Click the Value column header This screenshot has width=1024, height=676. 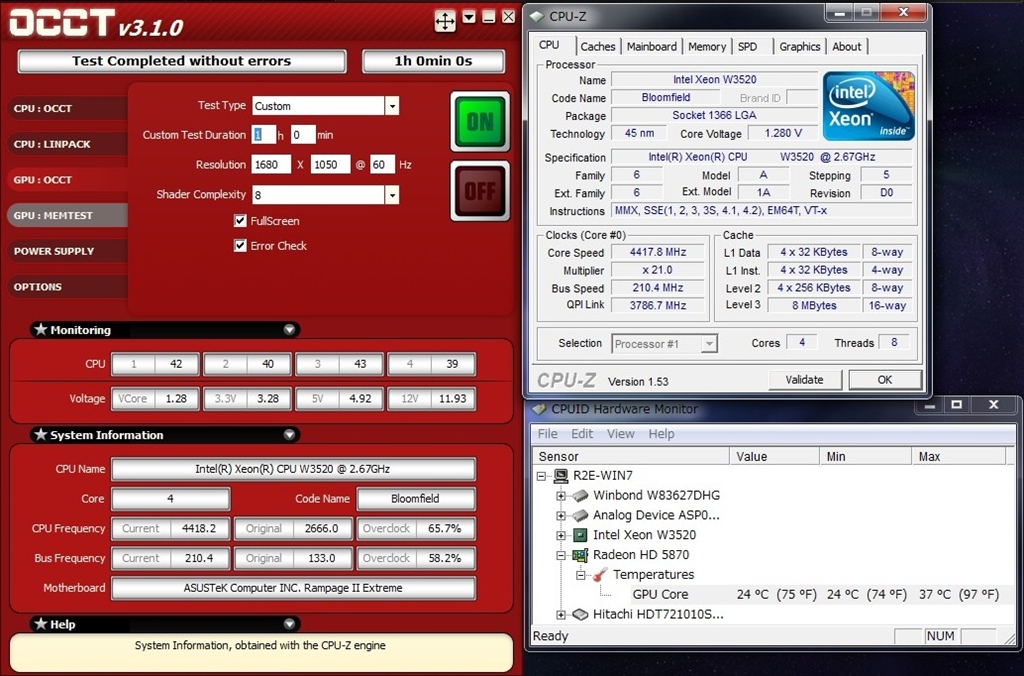click(x=775, y=457)
